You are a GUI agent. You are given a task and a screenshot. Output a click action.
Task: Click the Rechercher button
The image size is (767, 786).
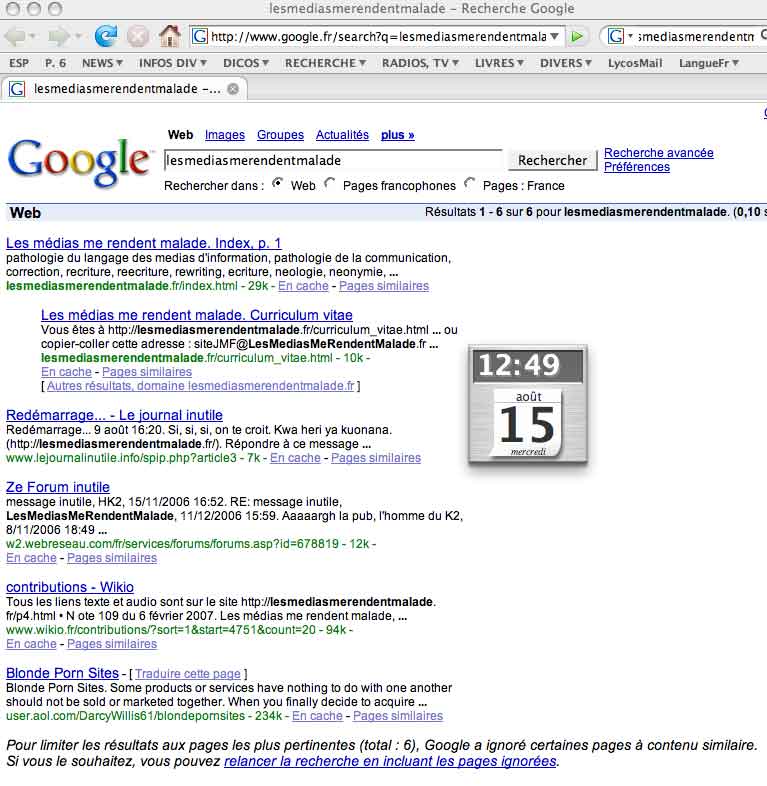552,160
